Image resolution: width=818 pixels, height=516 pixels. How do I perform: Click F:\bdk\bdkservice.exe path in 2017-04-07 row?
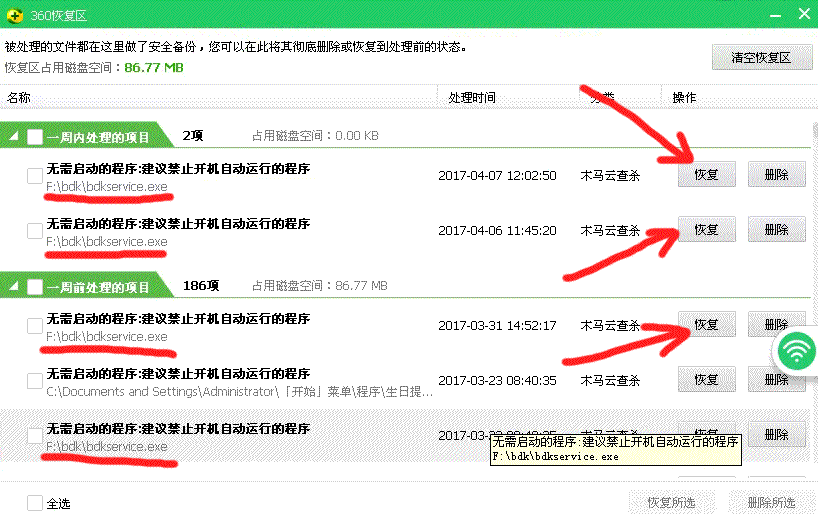click(x=107, y=186)
